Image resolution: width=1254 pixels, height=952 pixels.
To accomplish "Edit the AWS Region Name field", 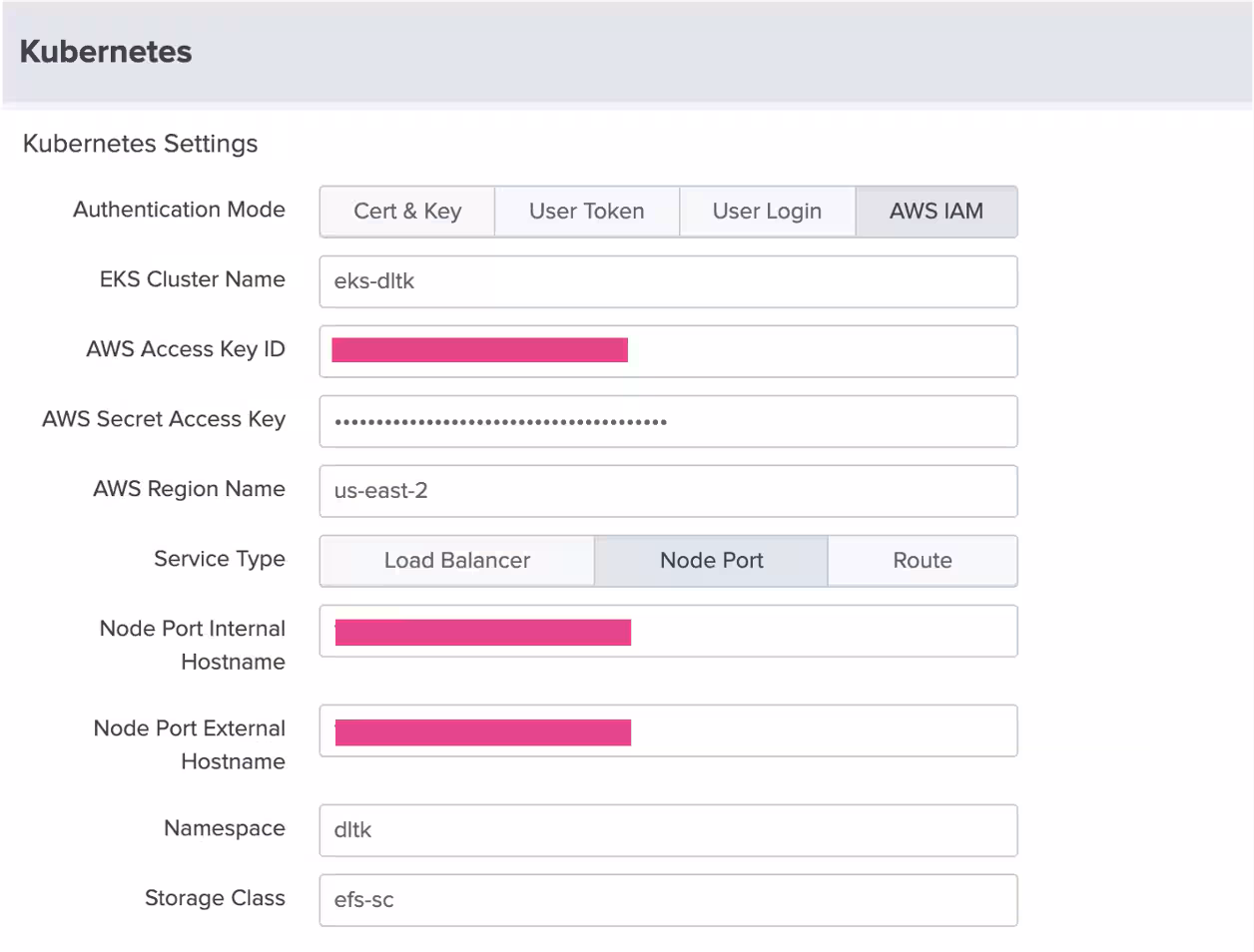I will tap(668, 491).
